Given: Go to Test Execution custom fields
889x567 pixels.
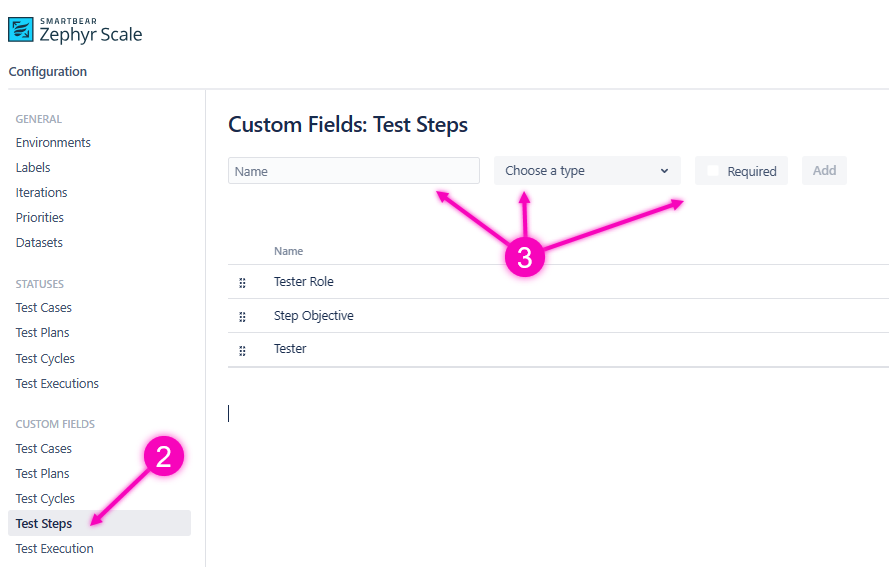Looking at the screenshot, I should [x=54, y=549].
